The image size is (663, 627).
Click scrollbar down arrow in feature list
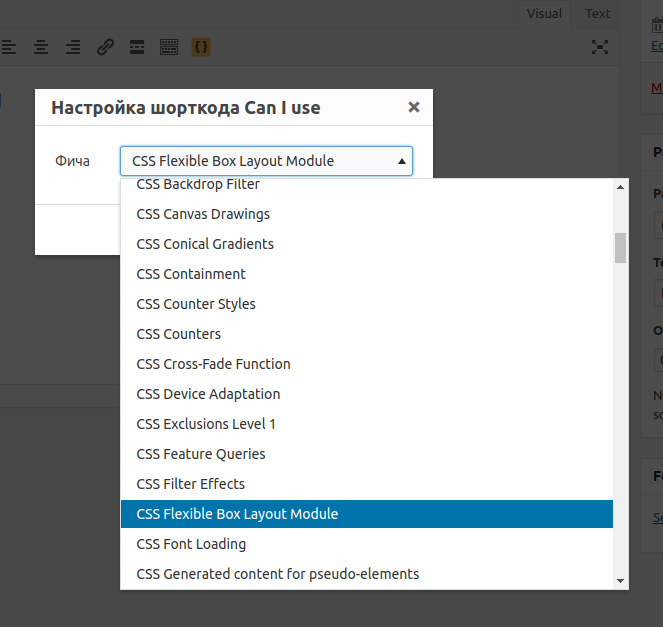tap(620, 580)
